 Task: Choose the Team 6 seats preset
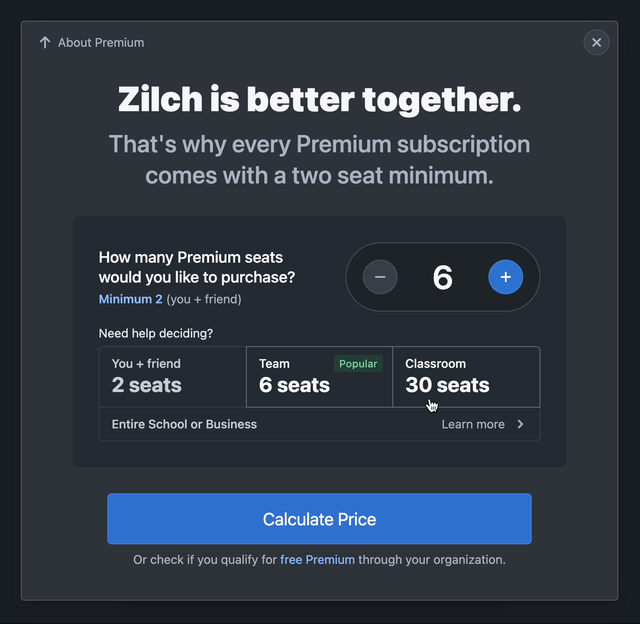(x=319, y=377)
